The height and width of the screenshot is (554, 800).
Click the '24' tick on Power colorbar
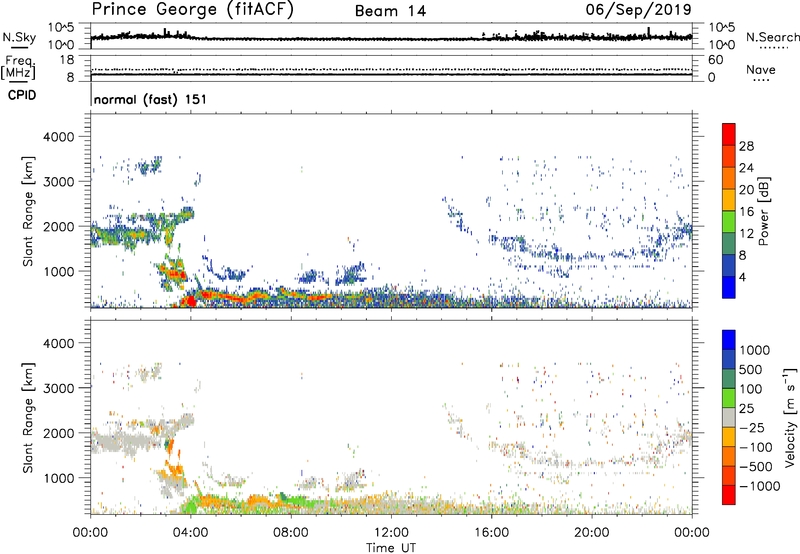point(746,168)
